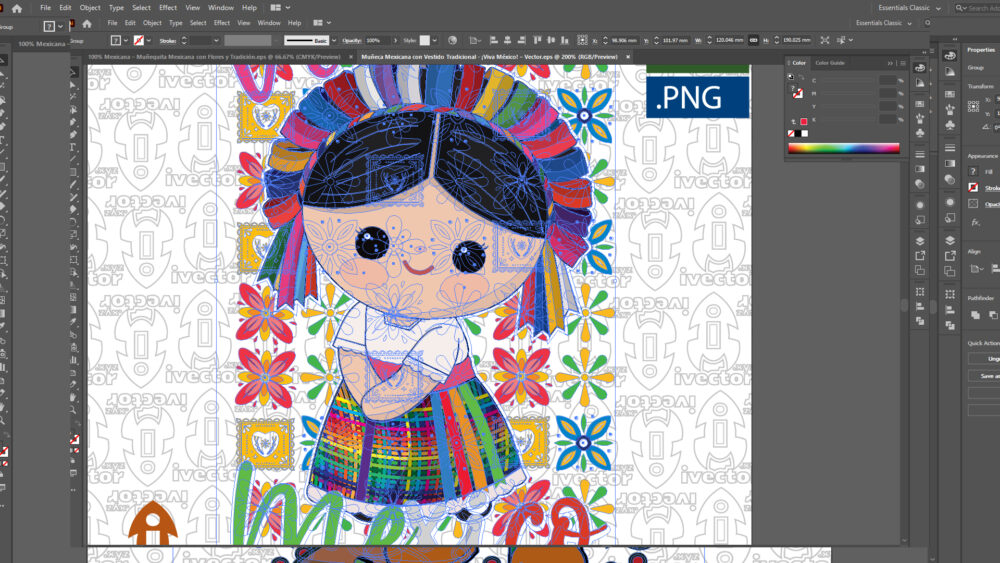Screen dimensions: 1000x563
Task: Open fill color dropdown in control bar
Action: point(125,40)
